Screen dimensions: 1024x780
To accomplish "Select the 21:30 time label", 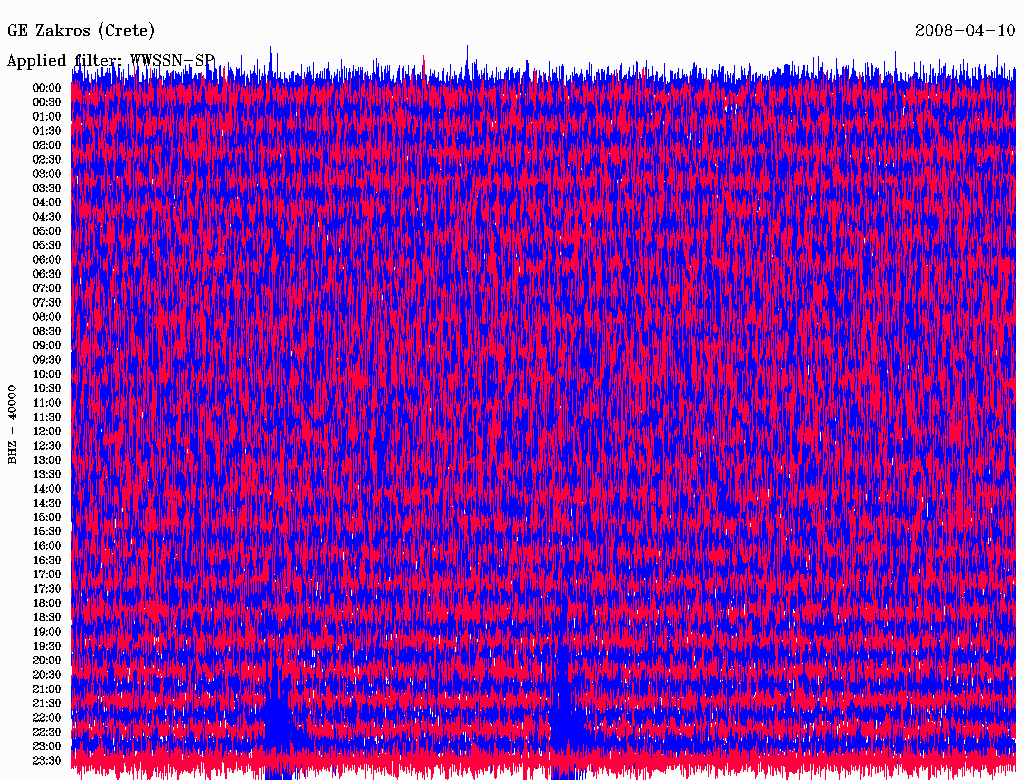I will point(47,704).
